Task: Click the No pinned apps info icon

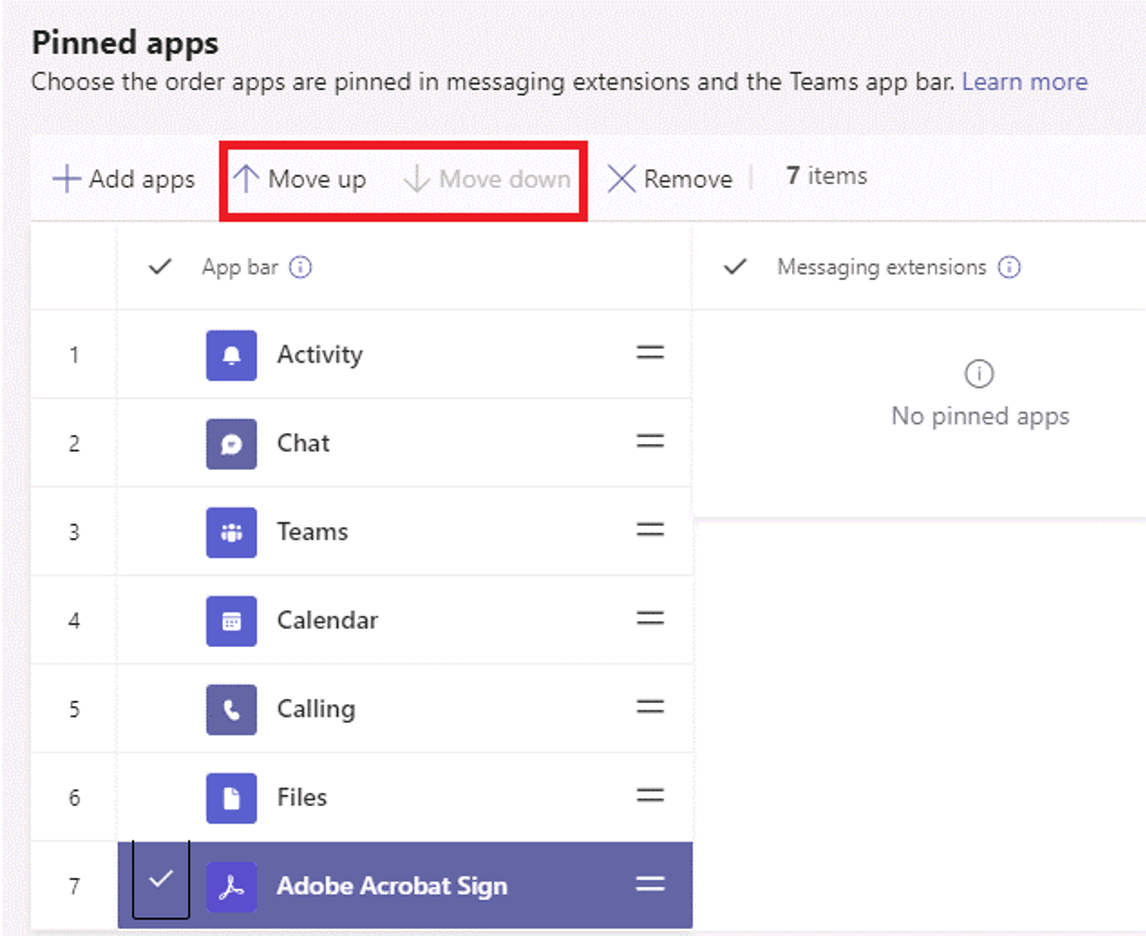Action: coord(979,373)
